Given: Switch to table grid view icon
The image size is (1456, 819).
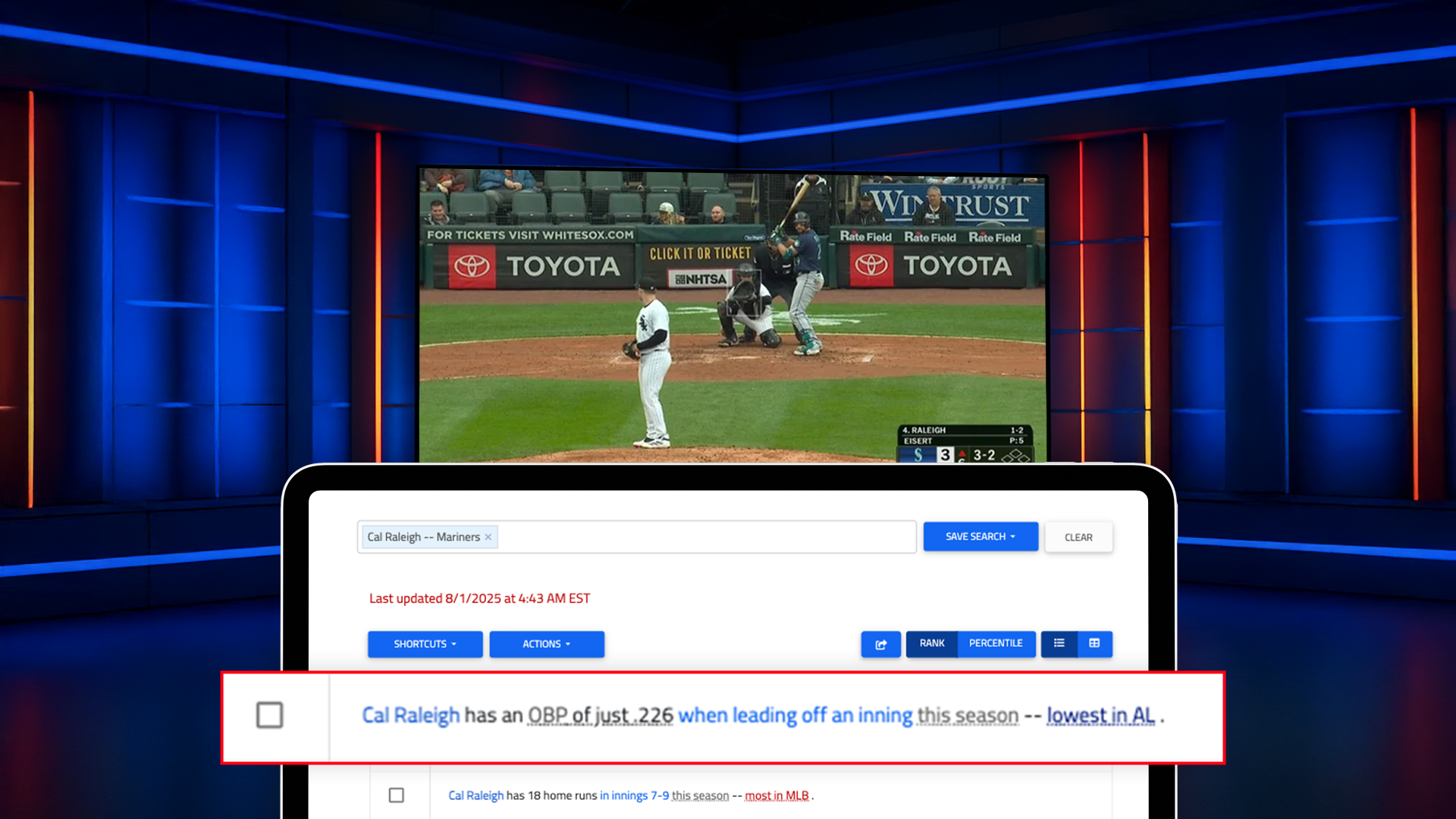Looking at the screenshot, I should click(1094, 643).
